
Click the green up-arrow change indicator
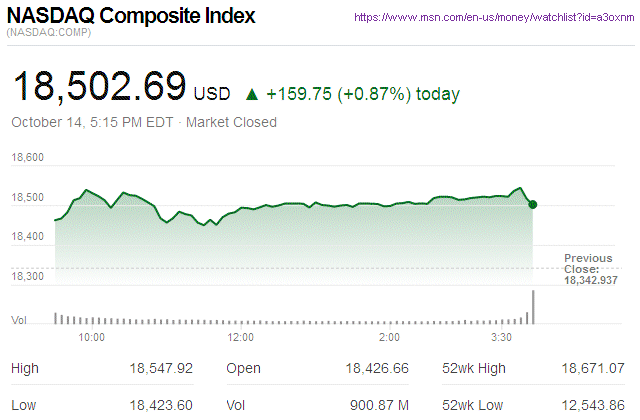pos(252,95)
